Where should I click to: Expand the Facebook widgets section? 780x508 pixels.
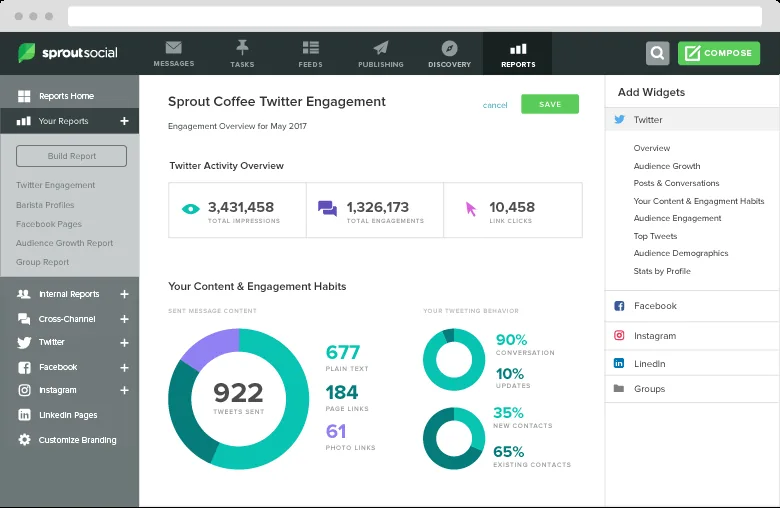pos(655,306)
